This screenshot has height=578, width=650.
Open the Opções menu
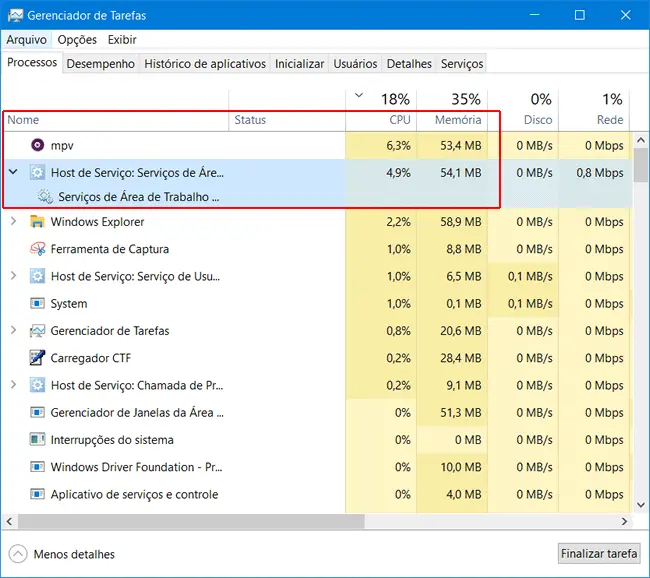click(77, 40)
